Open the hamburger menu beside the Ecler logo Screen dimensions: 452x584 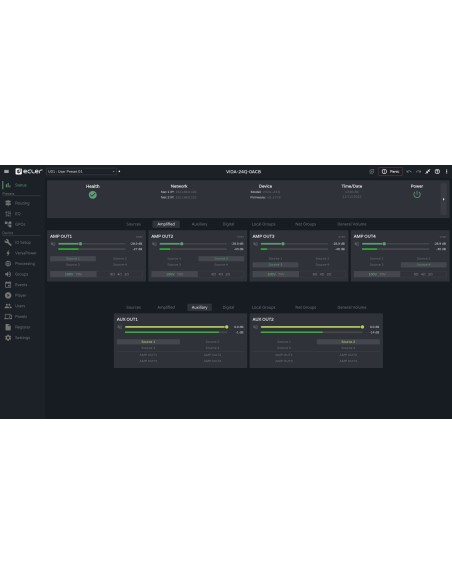[6, 171]
